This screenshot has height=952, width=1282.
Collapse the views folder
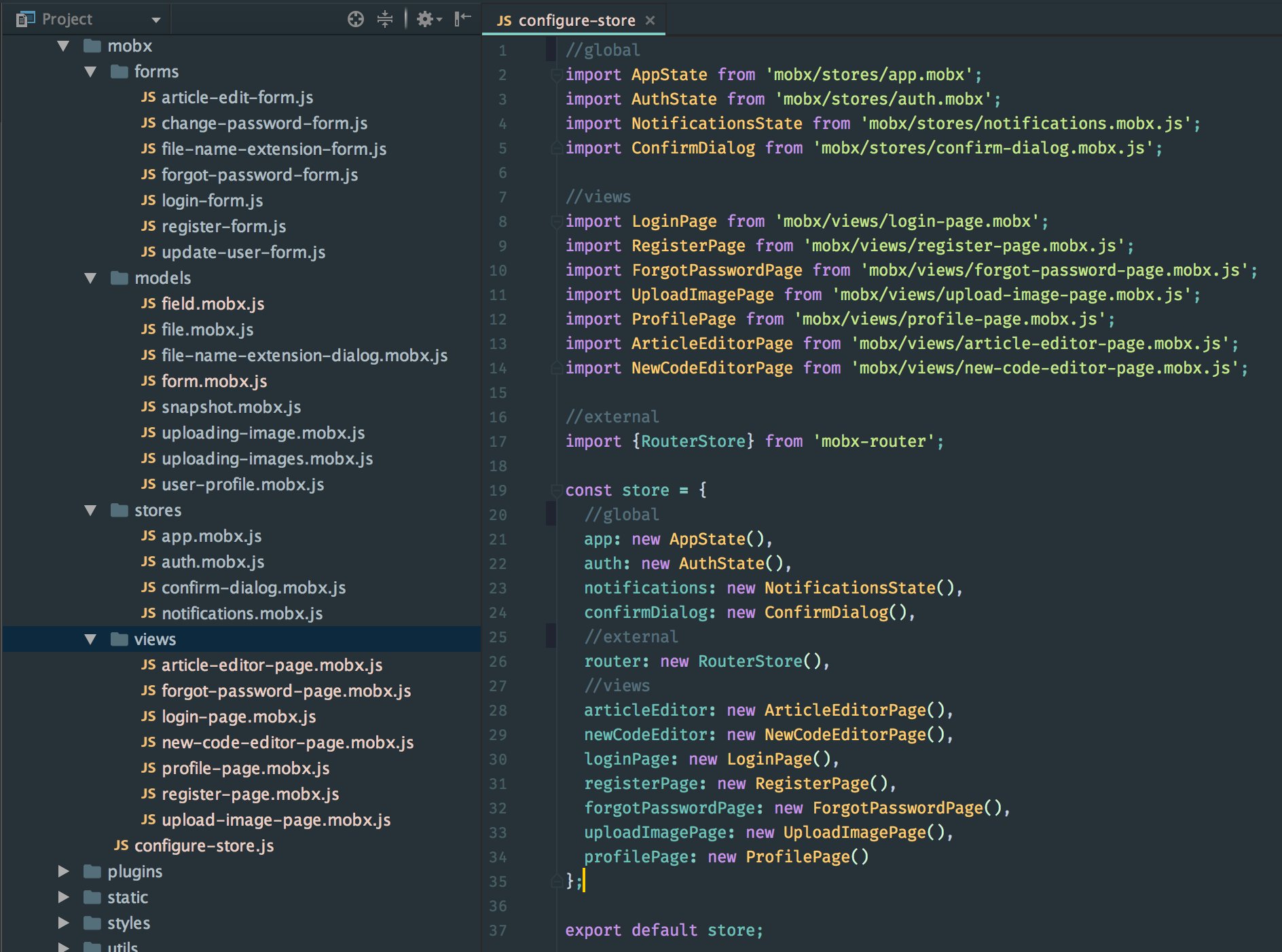point(90,640)
